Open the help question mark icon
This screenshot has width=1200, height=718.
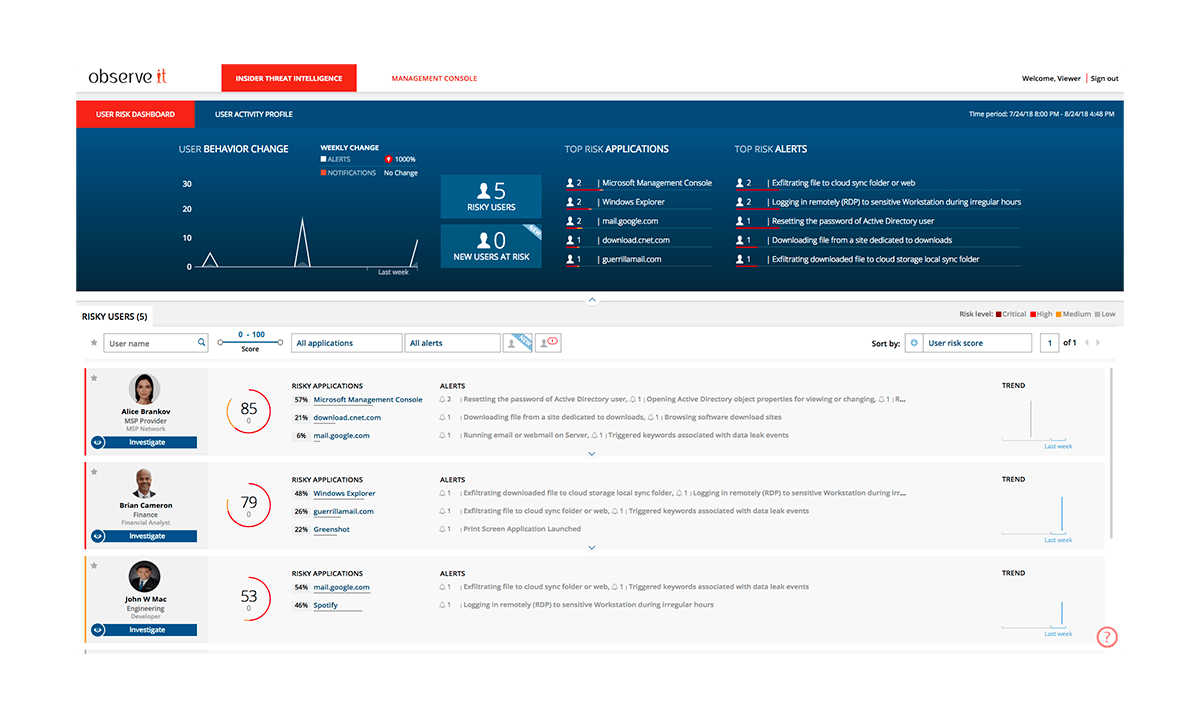point(1106,636)
